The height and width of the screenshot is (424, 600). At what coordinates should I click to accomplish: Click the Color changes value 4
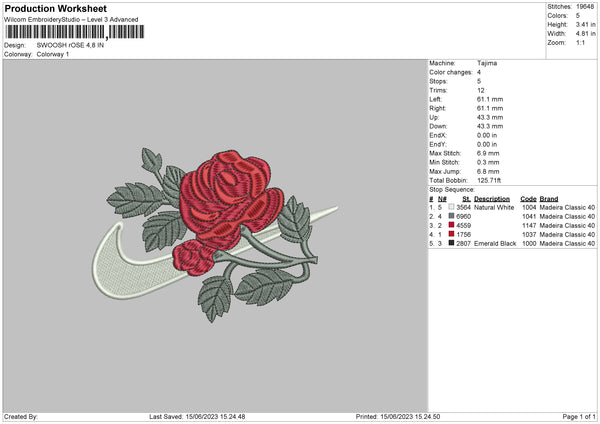[x=479, y=72]
